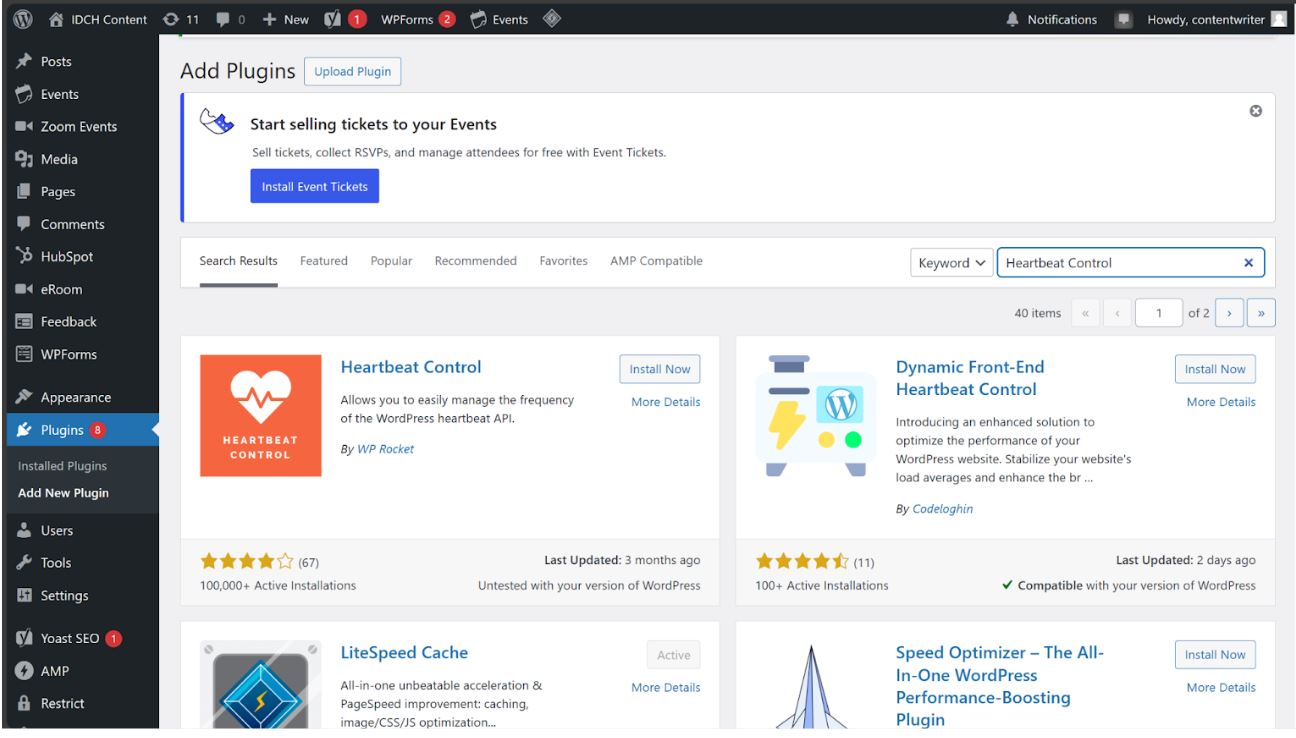
Task: Open Events in the admin bar
Action: (x=499, y=19)
